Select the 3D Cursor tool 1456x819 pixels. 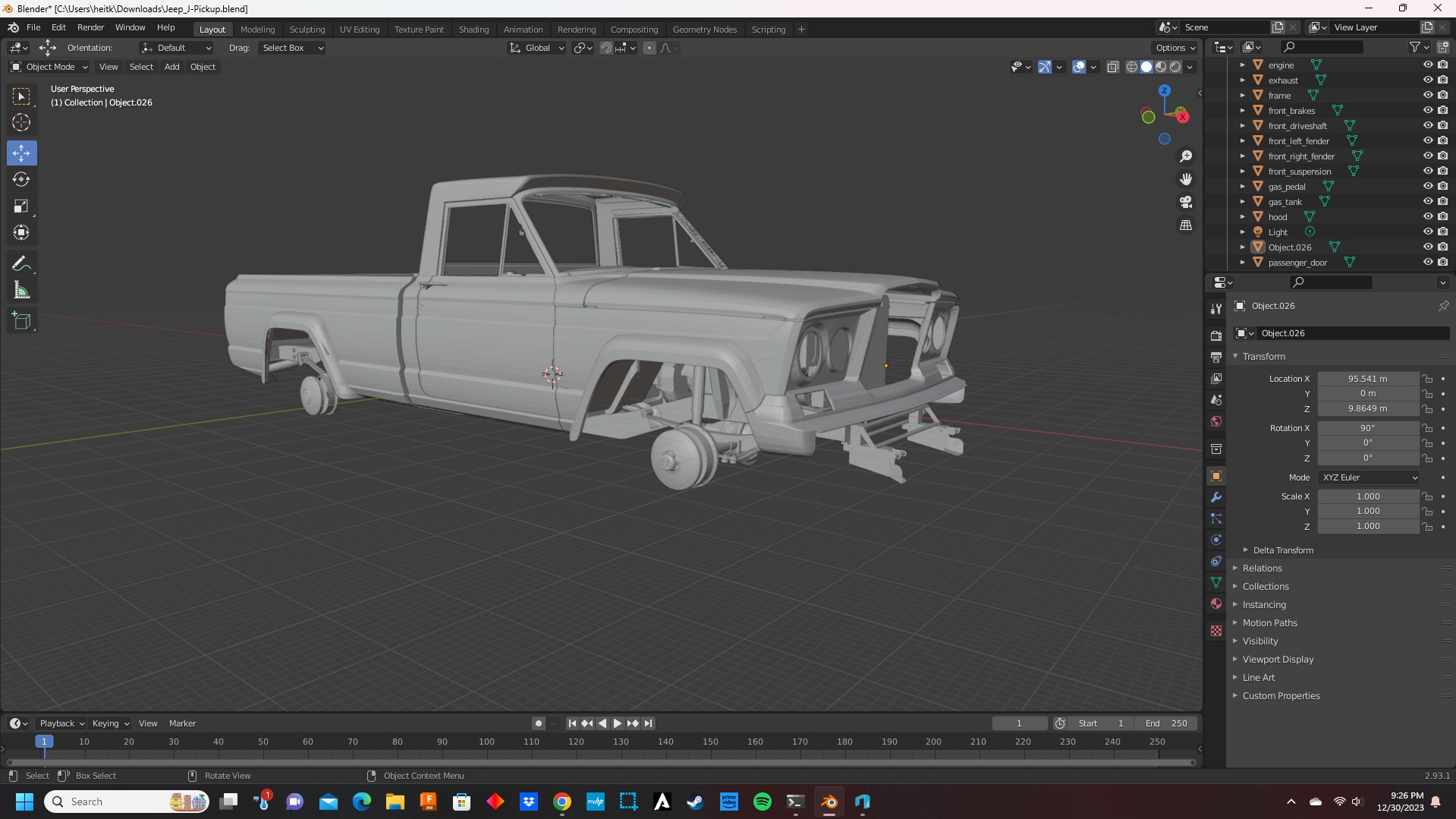pyautogui.click(x=21, y=122)
